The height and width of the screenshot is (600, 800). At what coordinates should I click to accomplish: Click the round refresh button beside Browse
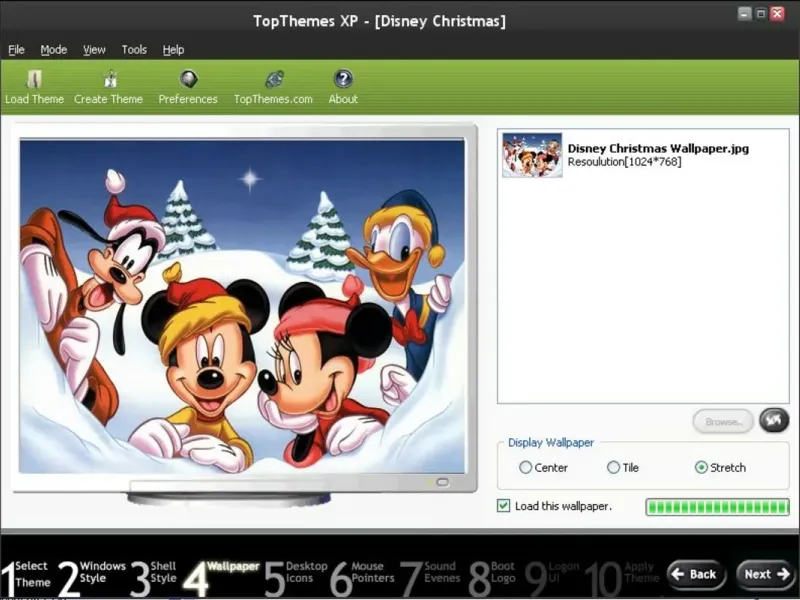click(773, 420)
